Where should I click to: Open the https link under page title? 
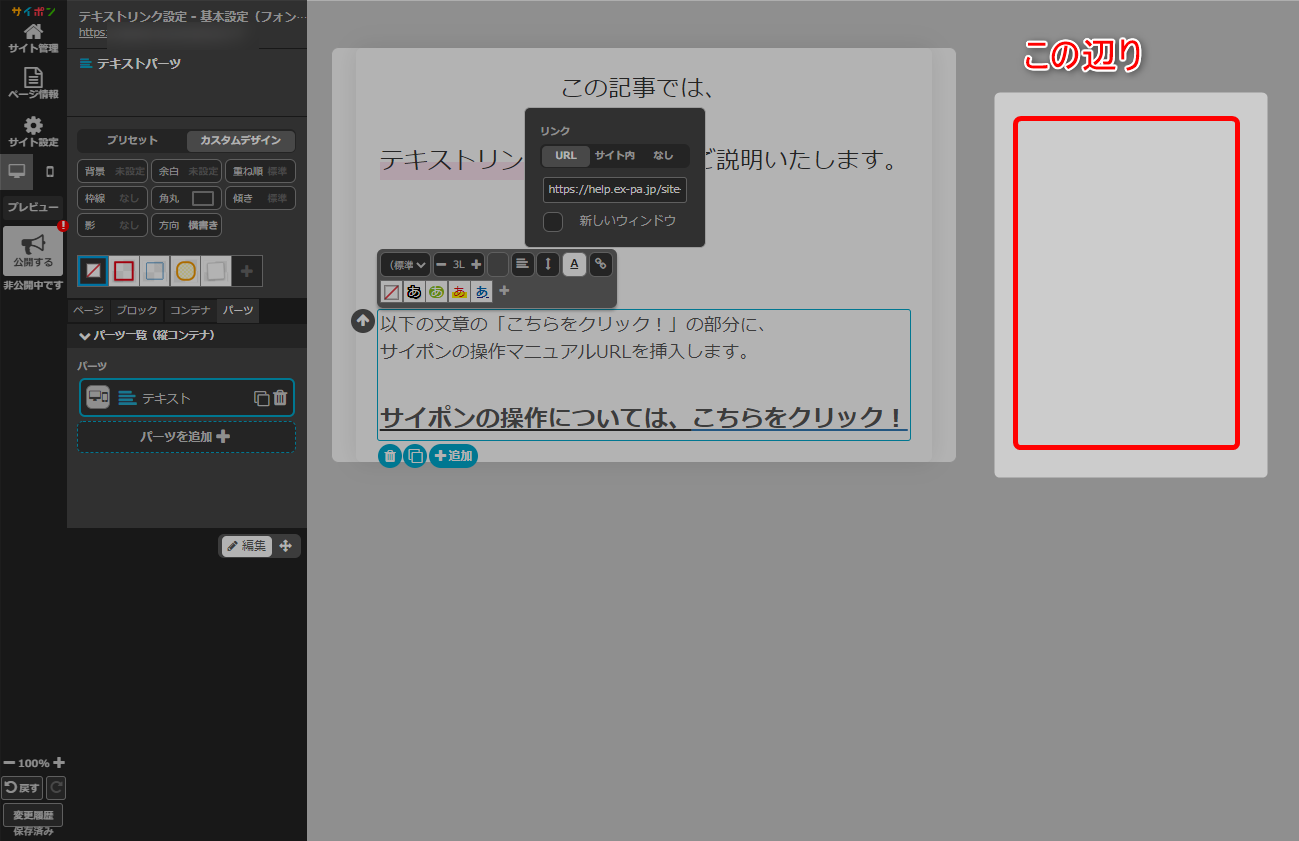pyautogui.click(x=92, y=33)
